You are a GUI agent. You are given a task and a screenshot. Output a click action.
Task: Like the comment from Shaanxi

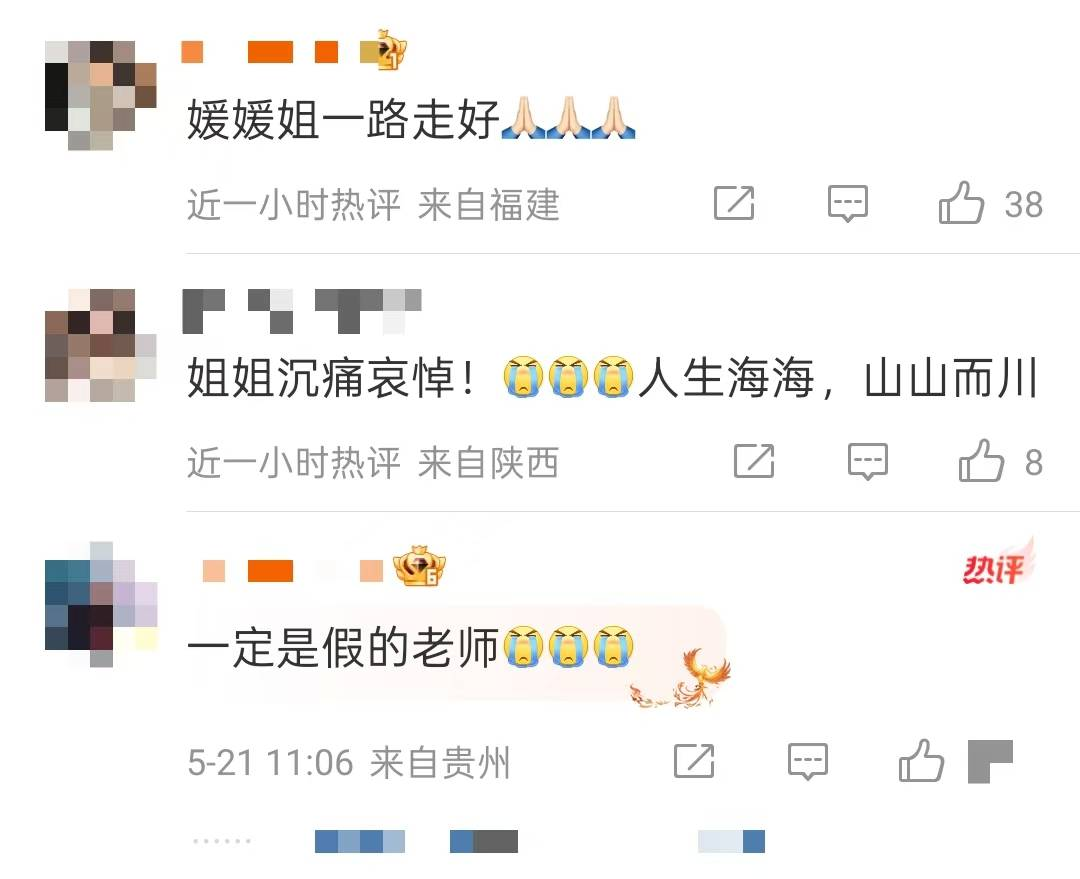click(x=981, y=460)
